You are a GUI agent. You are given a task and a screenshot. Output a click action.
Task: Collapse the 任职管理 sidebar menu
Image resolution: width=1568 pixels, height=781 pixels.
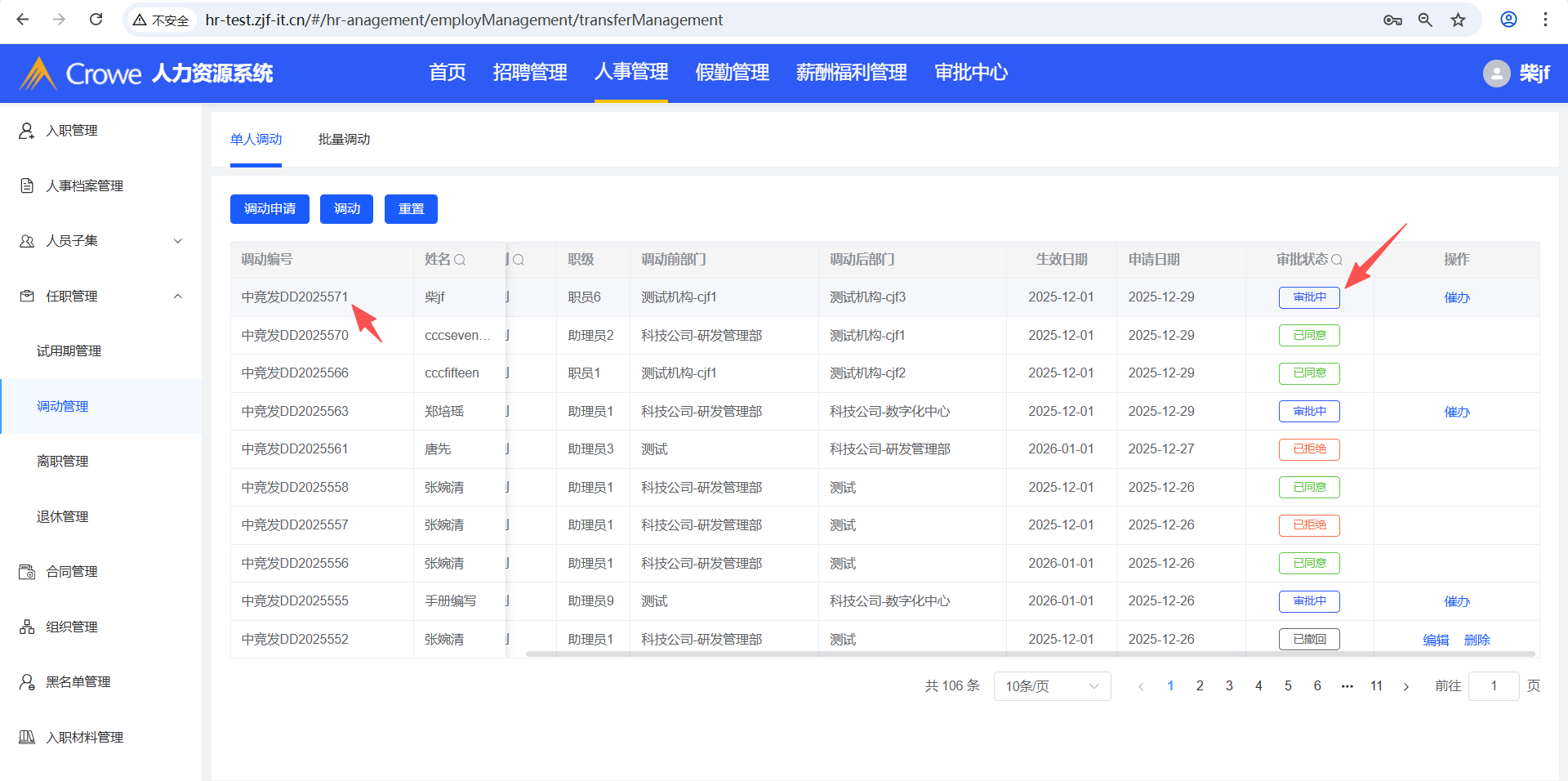coord(178,296)
